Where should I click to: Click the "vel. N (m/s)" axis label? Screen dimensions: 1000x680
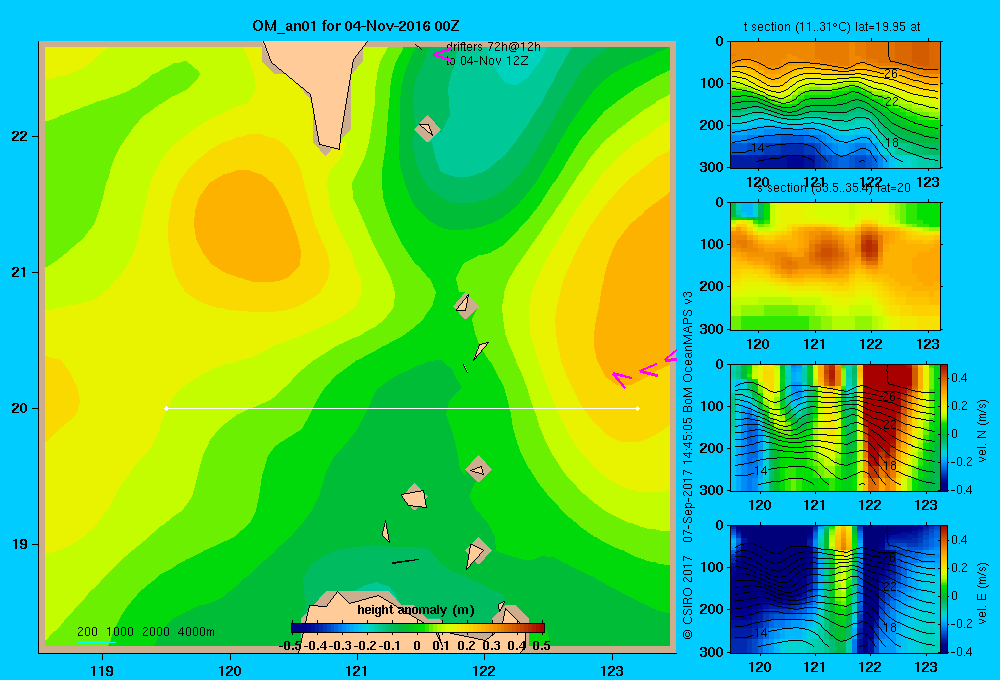click(x=983, y=431)
